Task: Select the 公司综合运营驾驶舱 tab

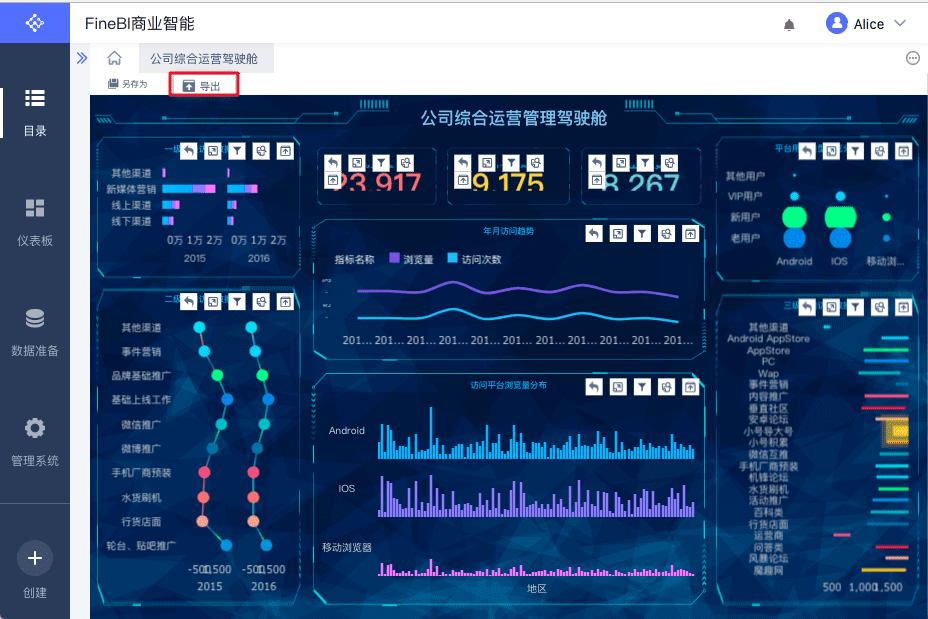Action: click(204, 59)
